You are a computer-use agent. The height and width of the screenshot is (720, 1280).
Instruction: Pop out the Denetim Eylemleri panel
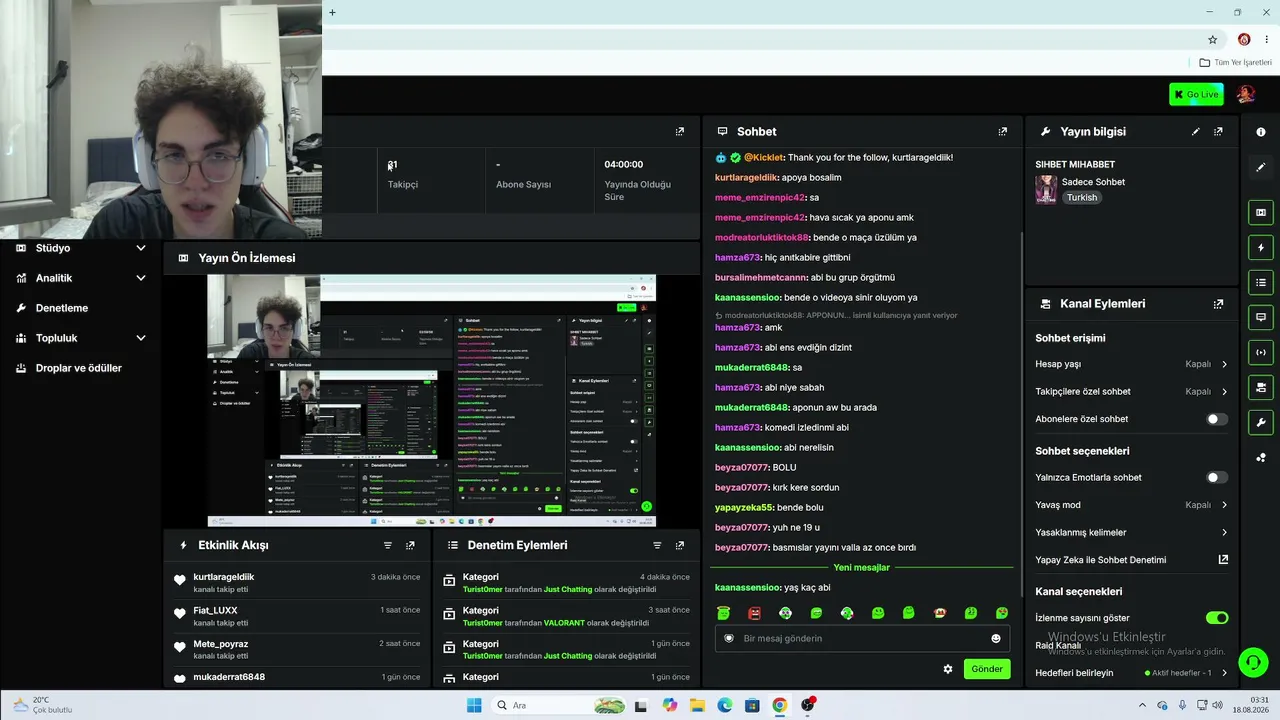(680, 545)
